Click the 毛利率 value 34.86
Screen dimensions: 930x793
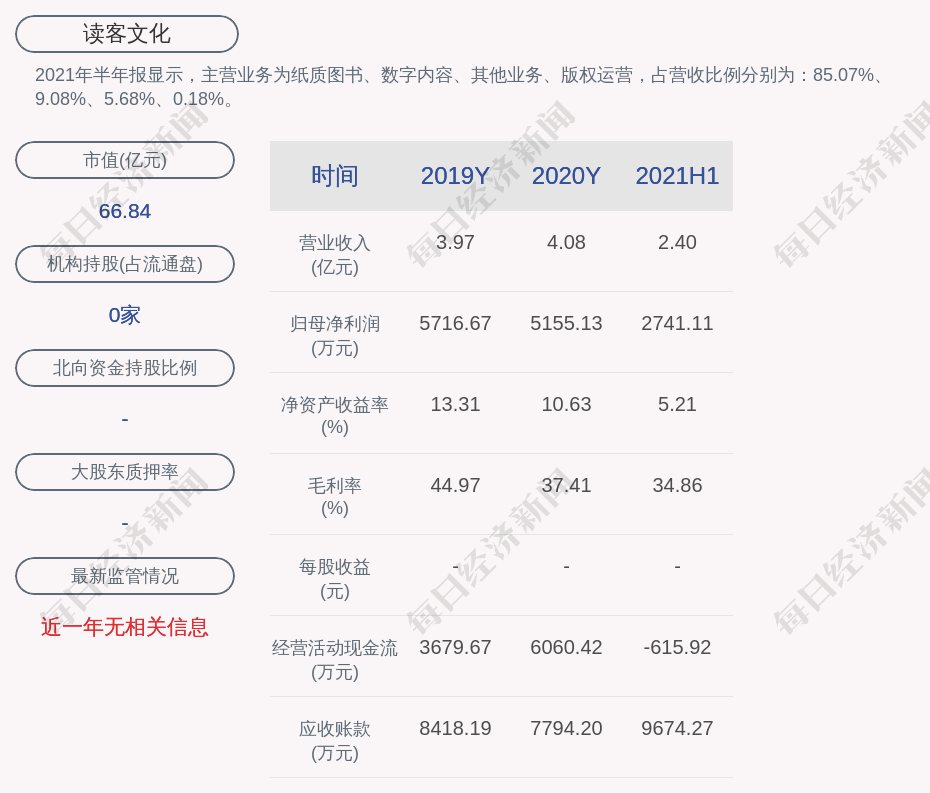(x=677, y=485)
